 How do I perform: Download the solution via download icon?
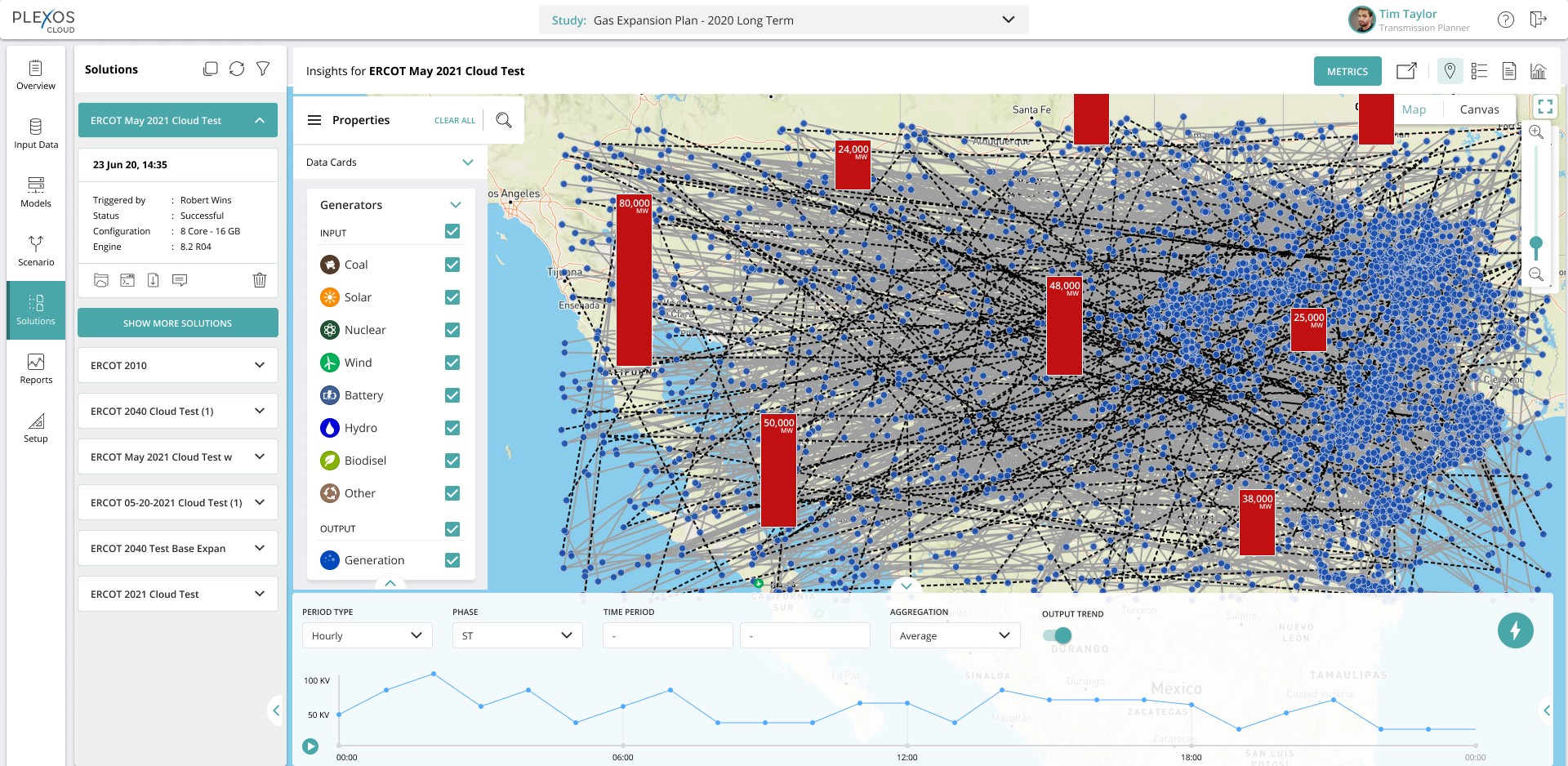click(154, 280)
